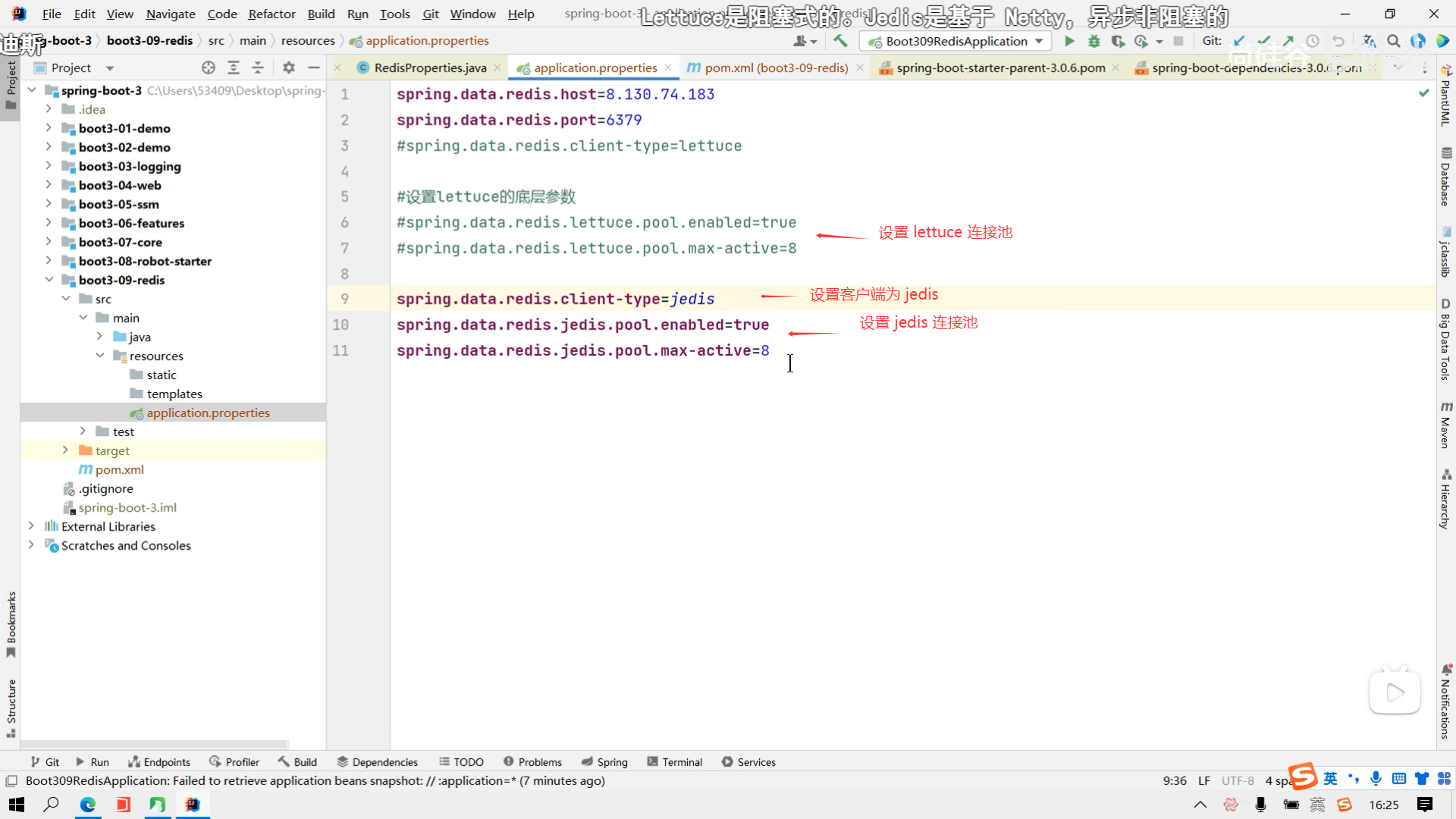
Task: Click Select Opened File target icon
Action: coord(209,67)
